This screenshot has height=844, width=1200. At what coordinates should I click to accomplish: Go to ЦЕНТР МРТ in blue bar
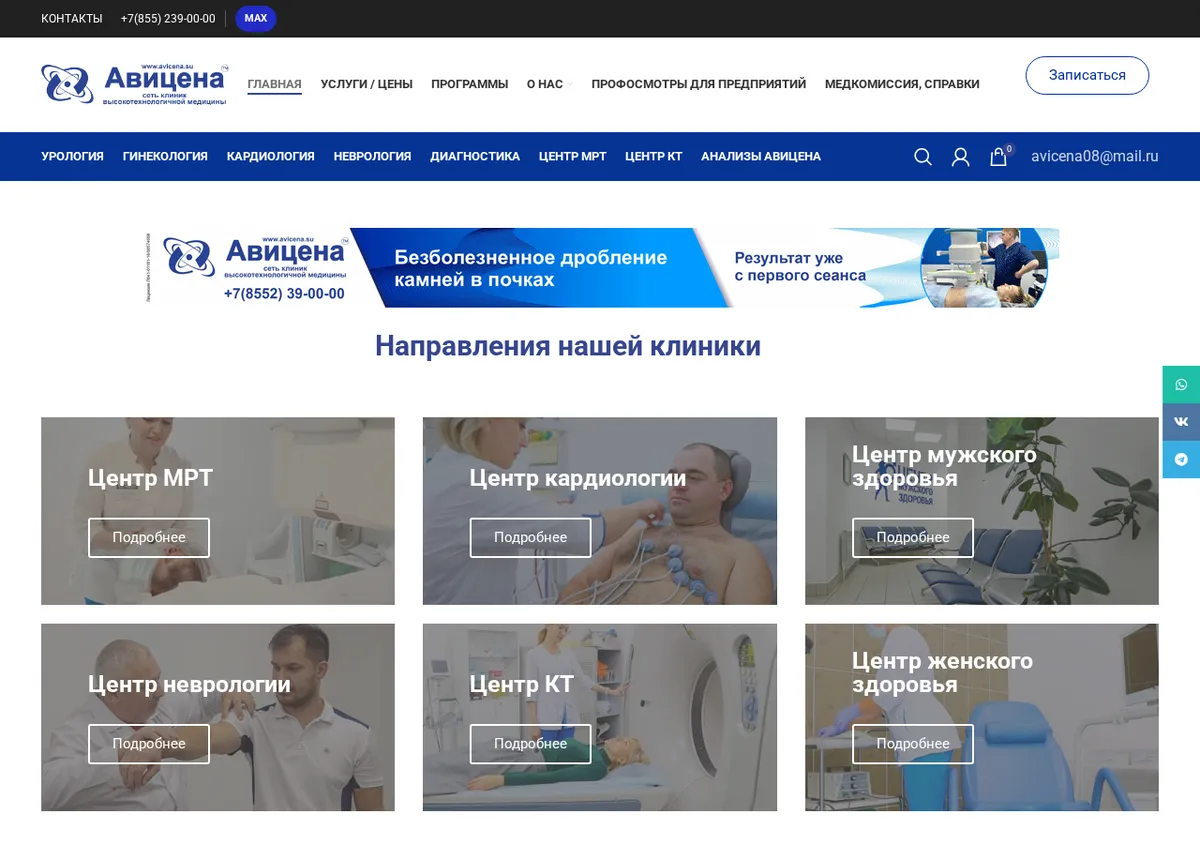click(x=572, y=156)
